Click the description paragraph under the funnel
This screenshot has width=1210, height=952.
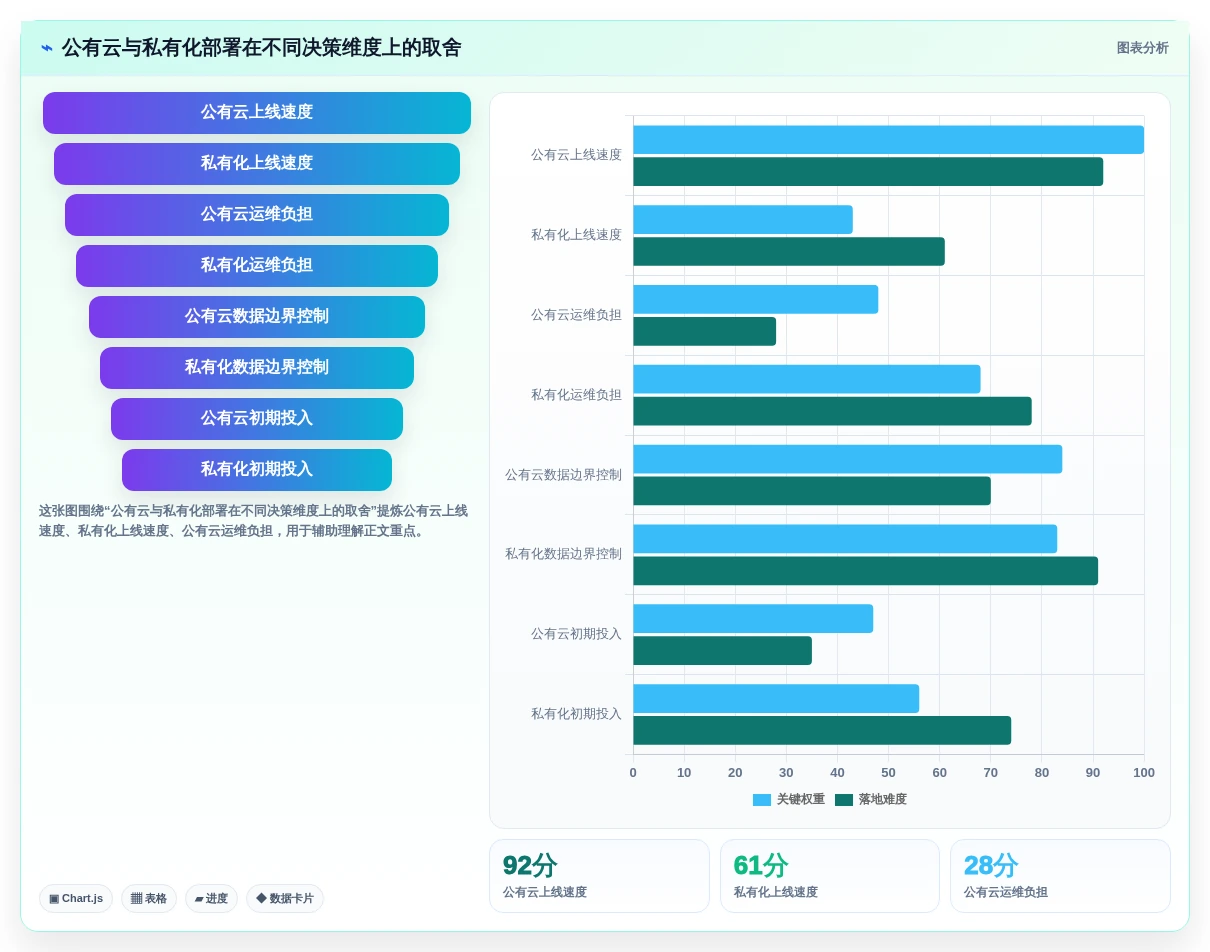pos(253,521)
